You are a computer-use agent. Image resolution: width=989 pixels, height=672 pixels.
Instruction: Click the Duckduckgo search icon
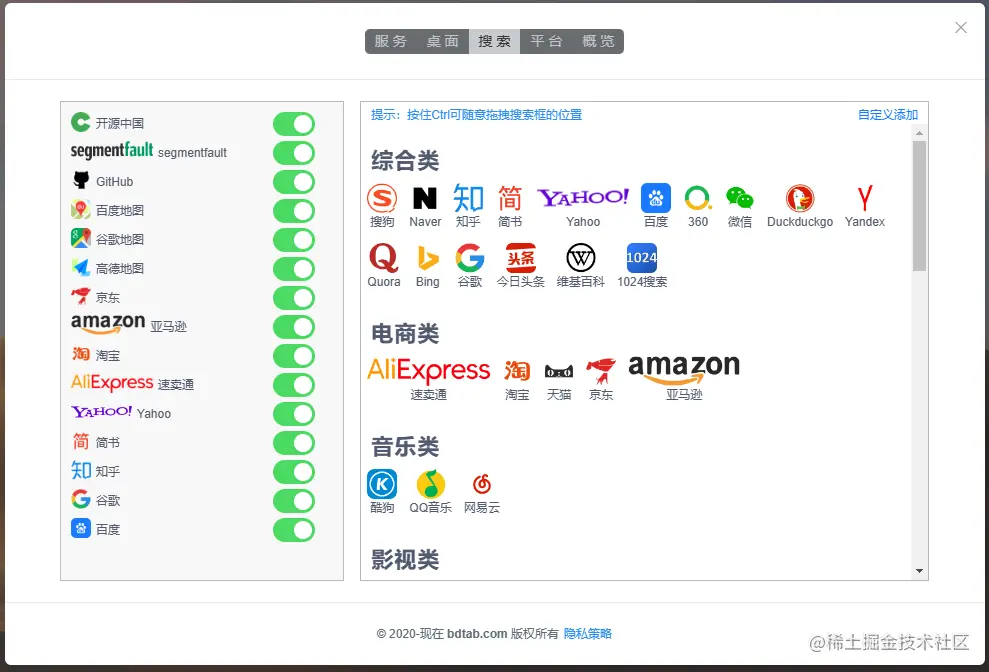tap(800, 198)
